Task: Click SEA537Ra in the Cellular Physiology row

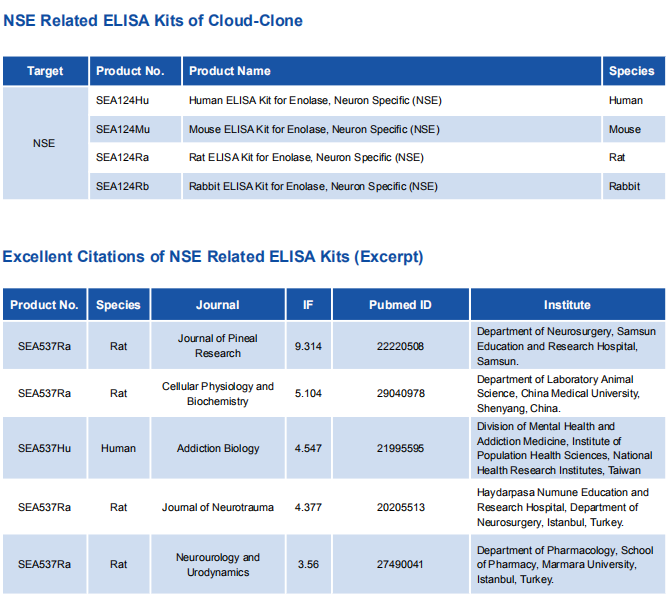Action: [x=44, y=393]
